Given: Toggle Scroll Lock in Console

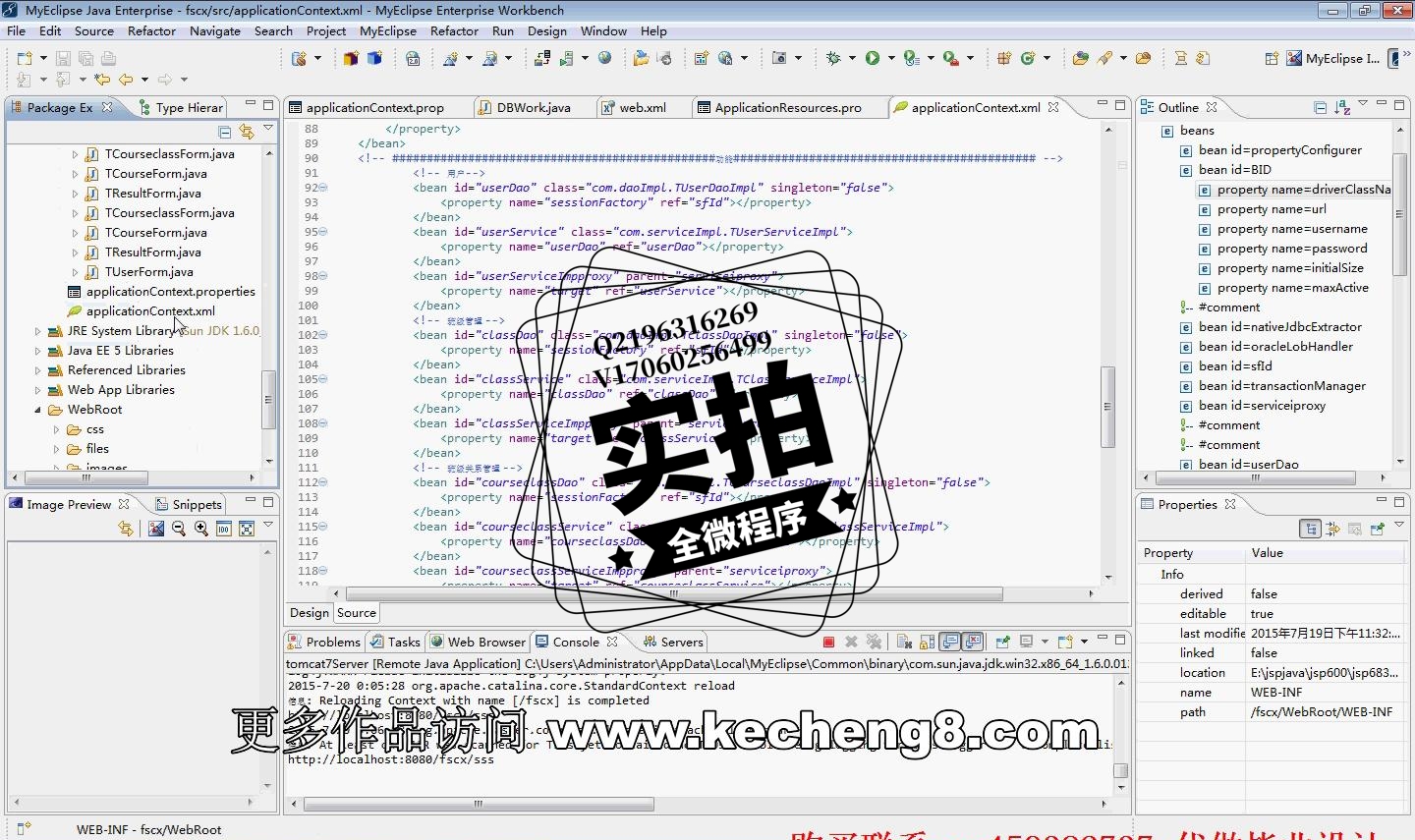Looking at the screenshot, I should pyautogui.click(x=927, y=642).
